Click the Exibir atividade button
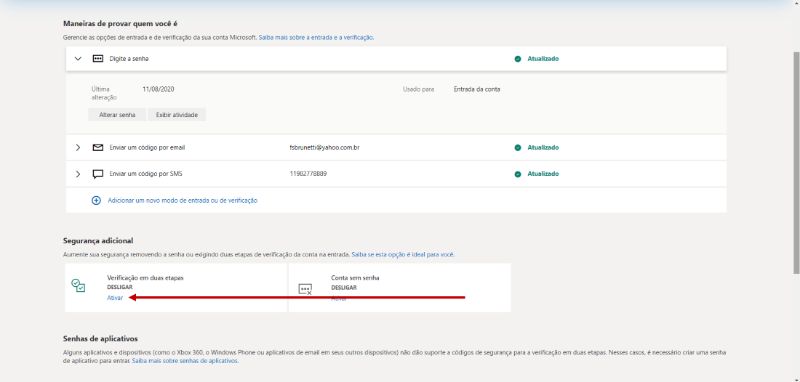 coord(177,115)
